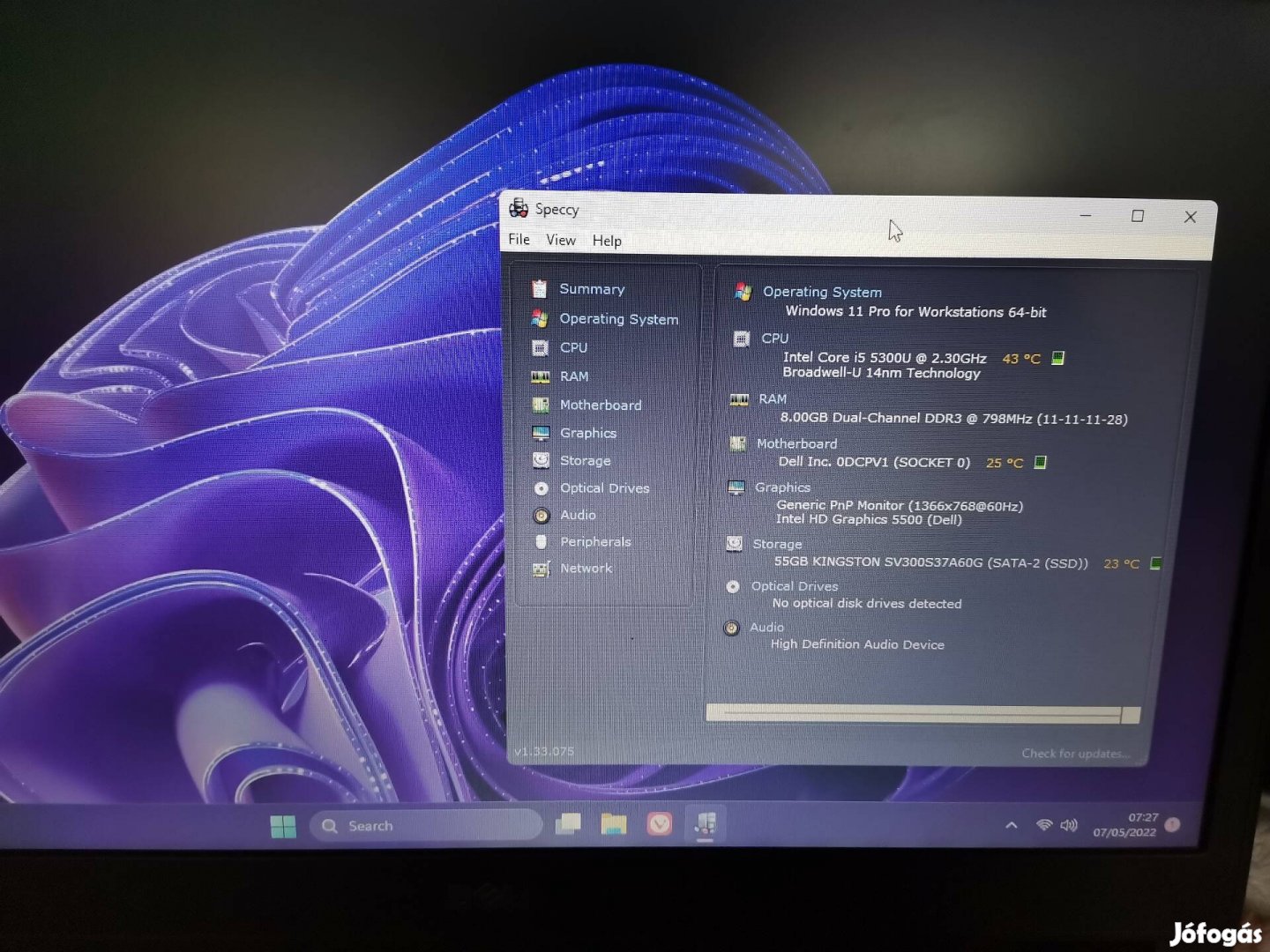Viewport: 1270px width, 952px height.
Task: Select Operating System label in the sidebar
Action: 619,319
